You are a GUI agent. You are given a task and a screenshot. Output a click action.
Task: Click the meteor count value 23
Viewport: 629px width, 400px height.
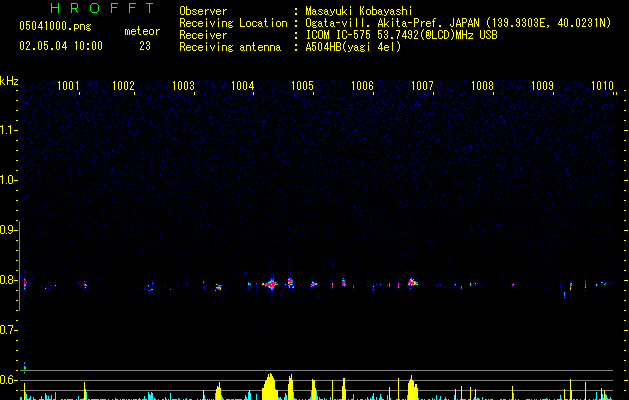click(x=145, y=46)
